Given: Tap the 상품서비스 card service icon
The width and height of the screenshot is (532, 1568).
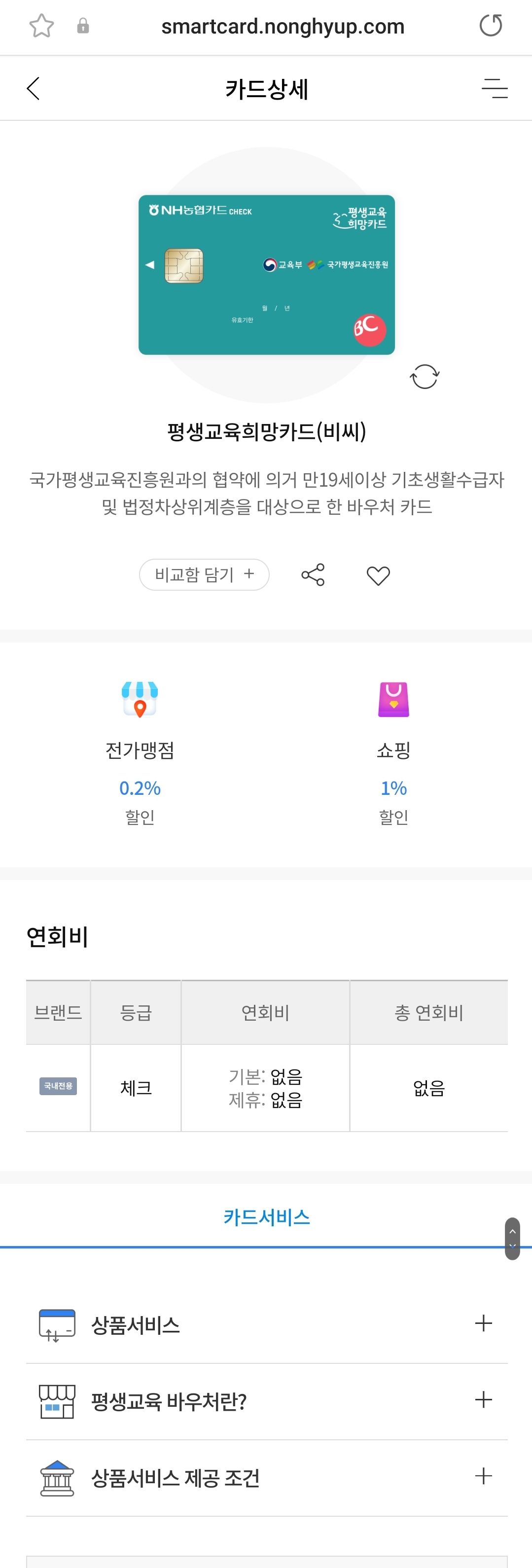Looking at the screenshot, I should click(57, 1323).
